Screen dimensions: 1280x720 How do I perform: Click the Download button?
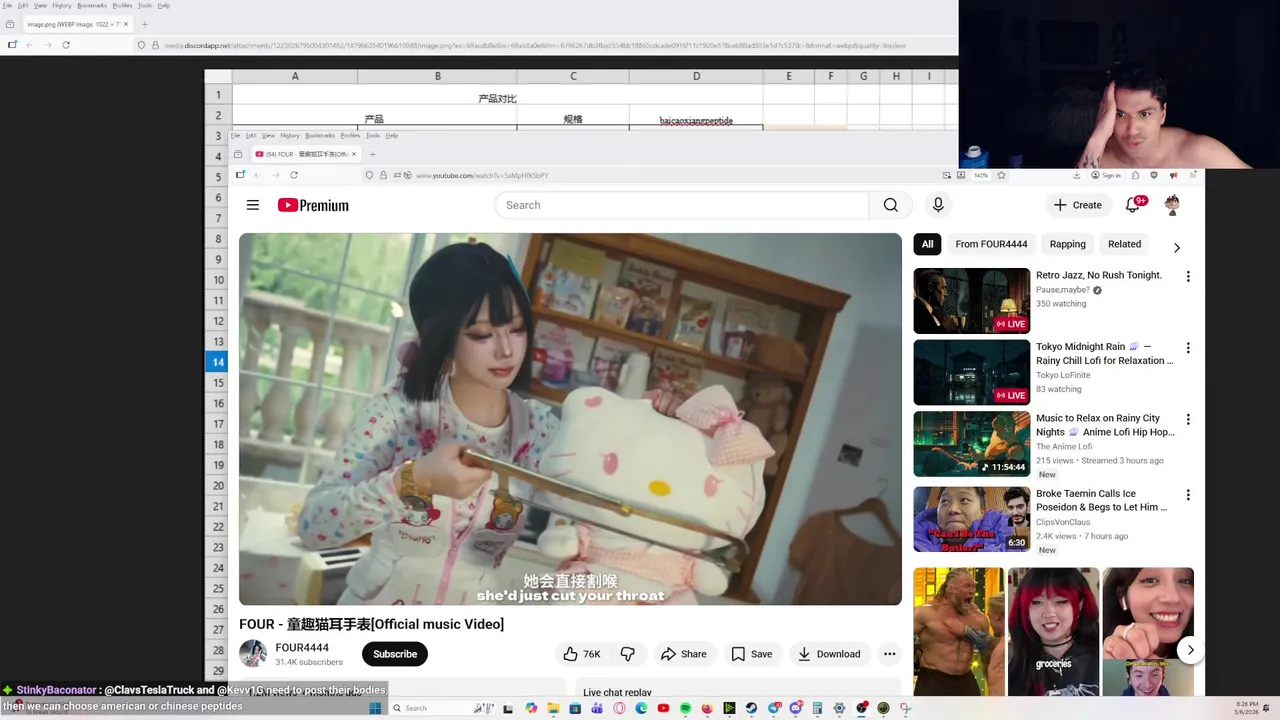point(829,654)
